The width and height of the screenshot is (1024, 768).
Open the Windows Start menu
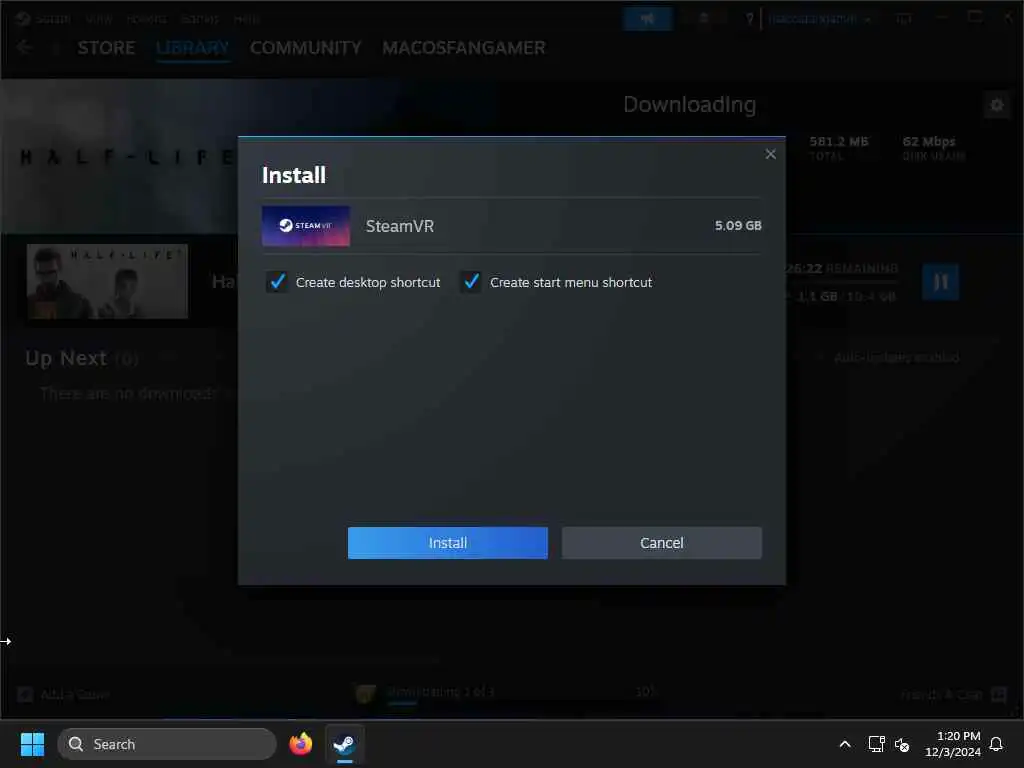click(32, 744)
